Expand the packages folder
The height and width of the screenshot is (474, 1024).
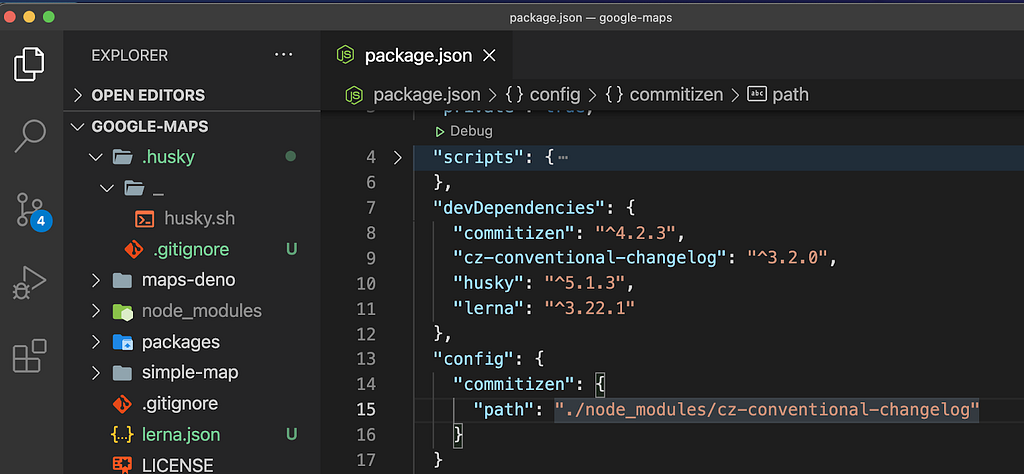click(x=96, y=342)
